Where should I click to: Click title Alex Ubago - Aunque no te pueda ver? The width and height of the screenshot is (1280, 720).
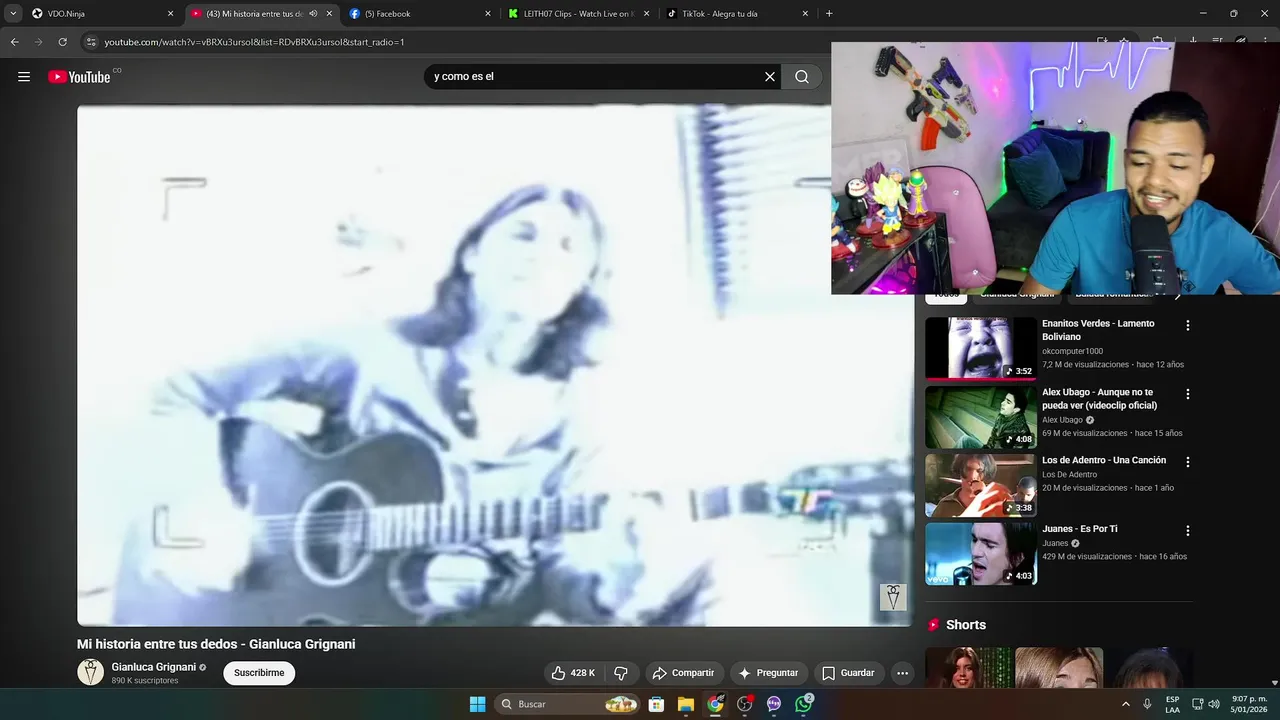[x=1099, y=399]
